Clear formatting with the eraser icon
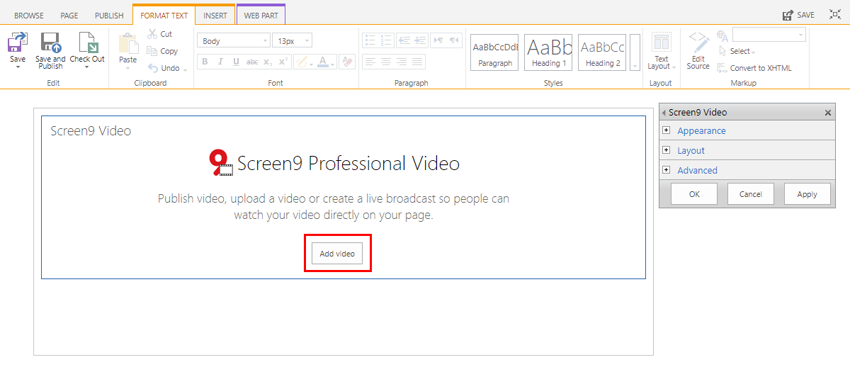This screenshot has width=850, height=372. point(347,62)
